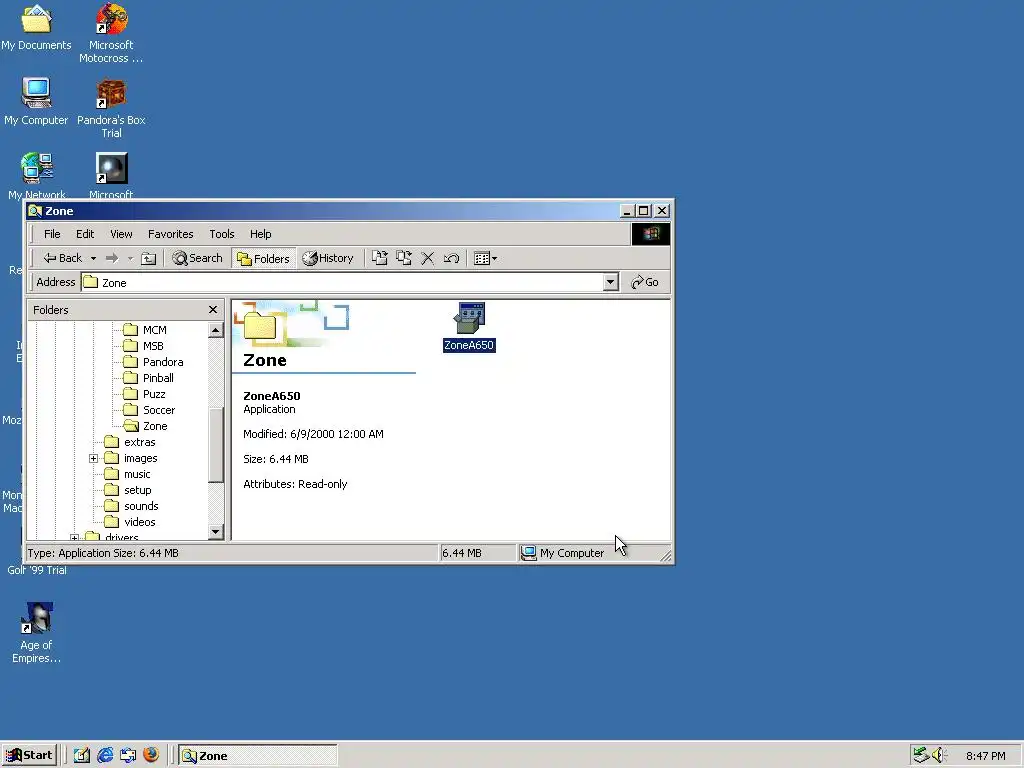Screen dimensions: 1024x768
Task: Open the Help menu
Action: (x=261, y=234)
